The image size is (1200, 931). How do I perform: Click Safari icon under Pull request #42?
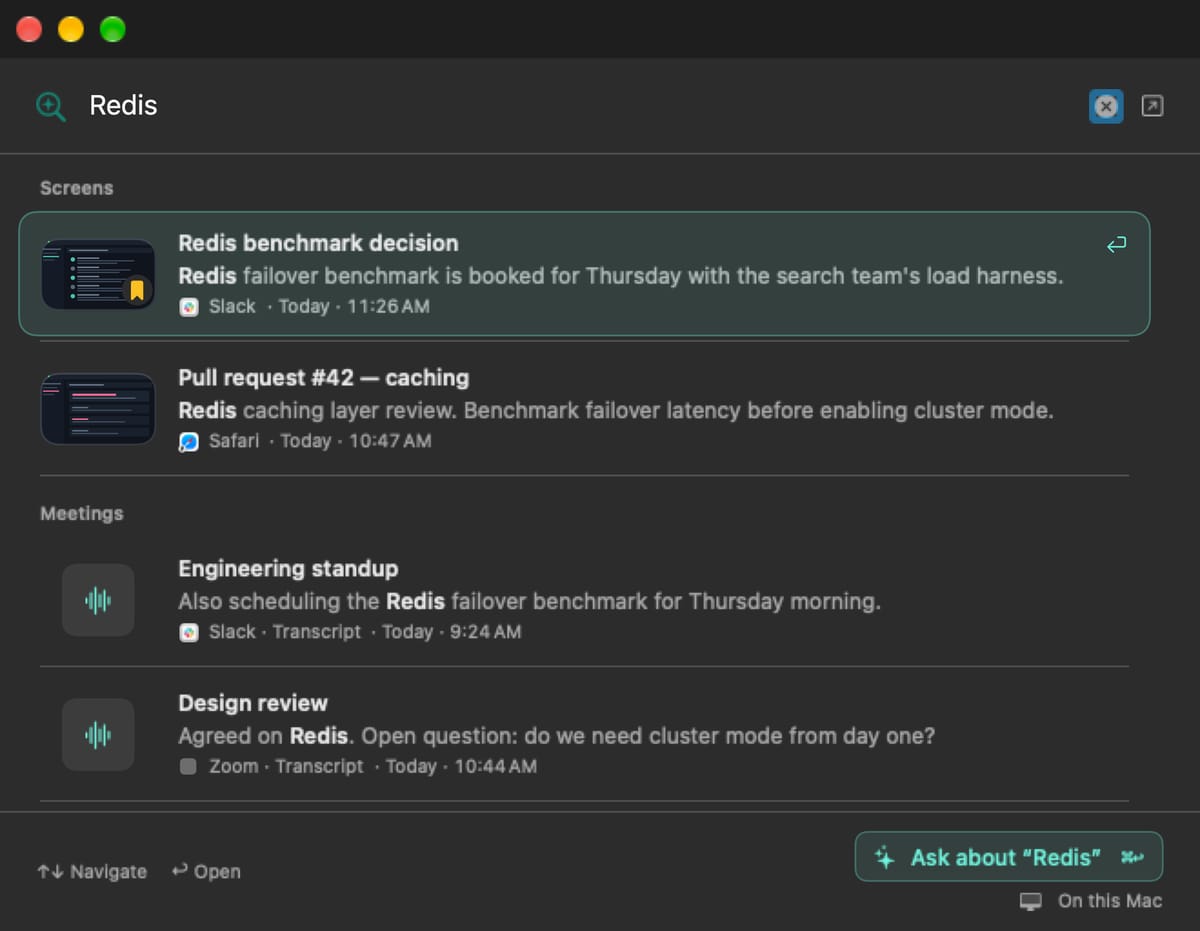(189, 441)
